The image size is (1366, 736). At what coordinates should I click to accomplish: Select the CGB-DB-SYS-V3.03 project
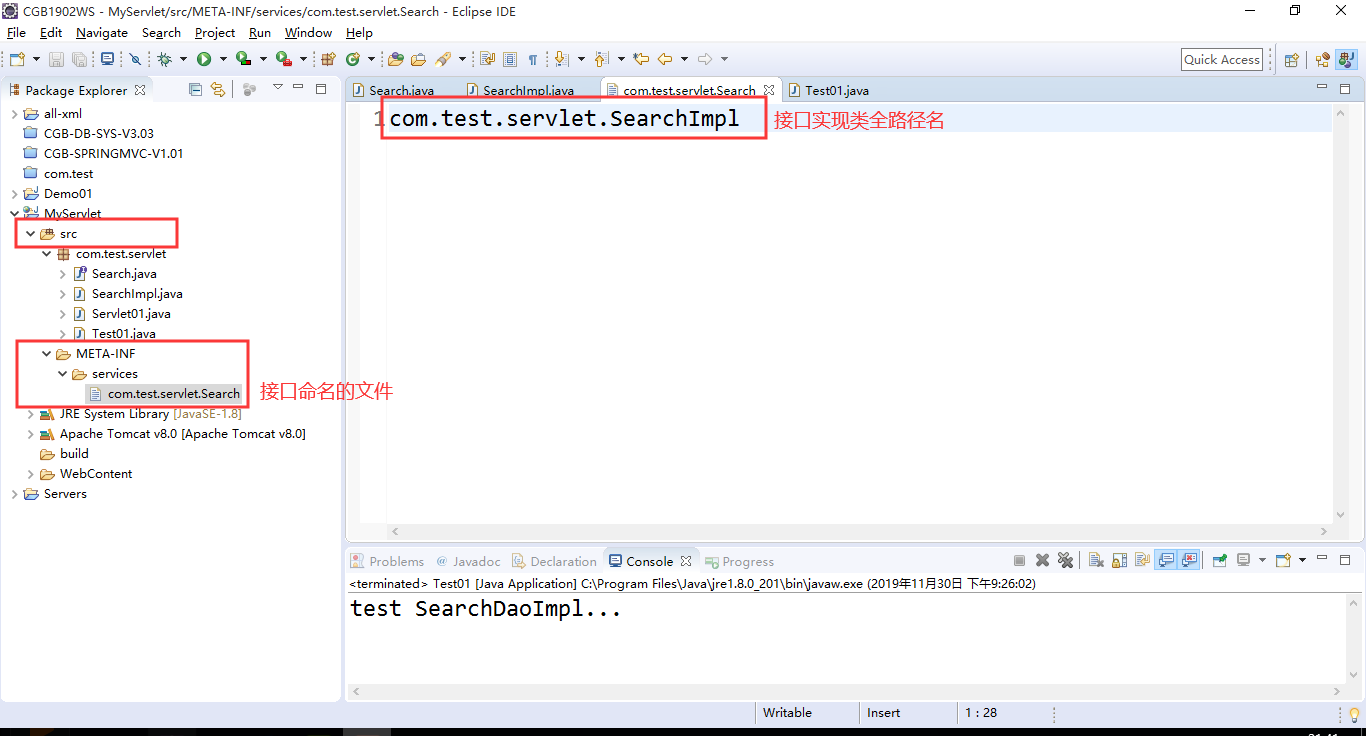pyautogui.click(x=98, y=134)
